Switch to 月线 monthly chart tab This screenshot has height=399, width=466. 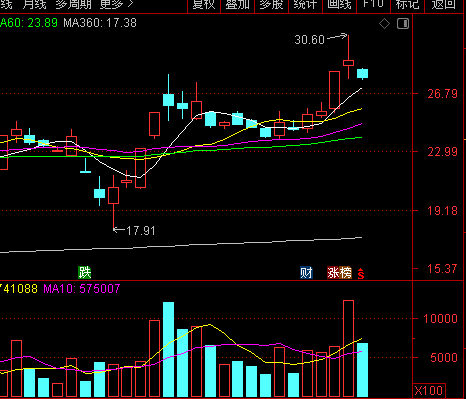[34, 4]
